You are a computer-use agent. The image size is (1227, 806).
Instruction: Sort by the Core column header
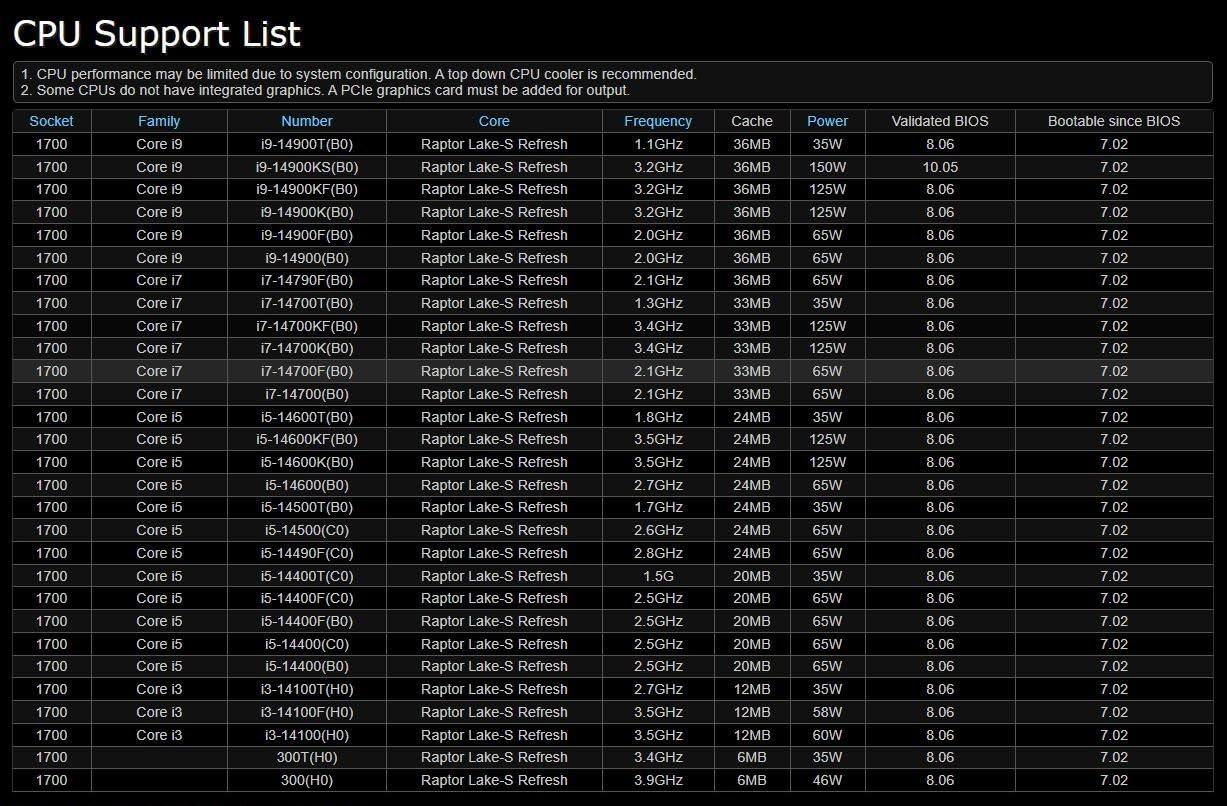[494, 121]
